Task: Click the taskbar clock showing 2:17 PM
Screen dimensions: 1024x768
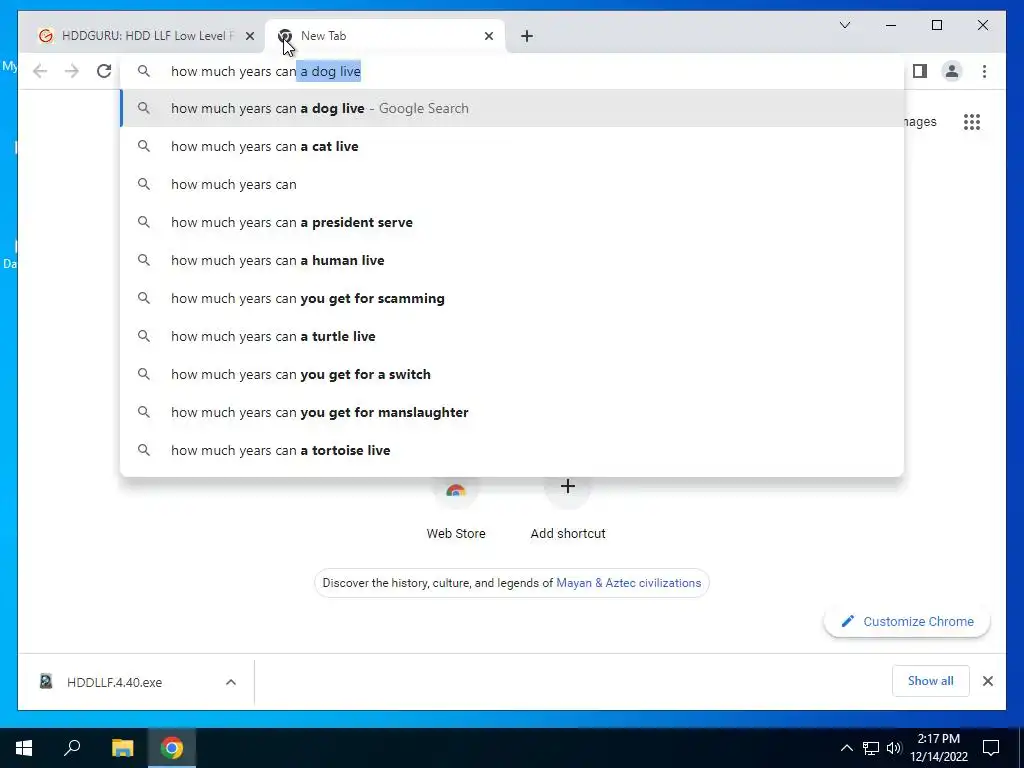Action: [x=939, y=748]
